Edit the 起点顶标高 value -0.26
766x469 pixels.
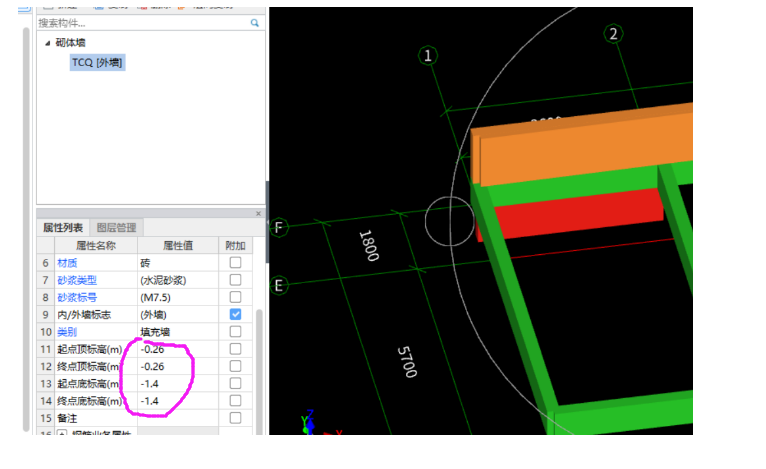pos(178,349)
